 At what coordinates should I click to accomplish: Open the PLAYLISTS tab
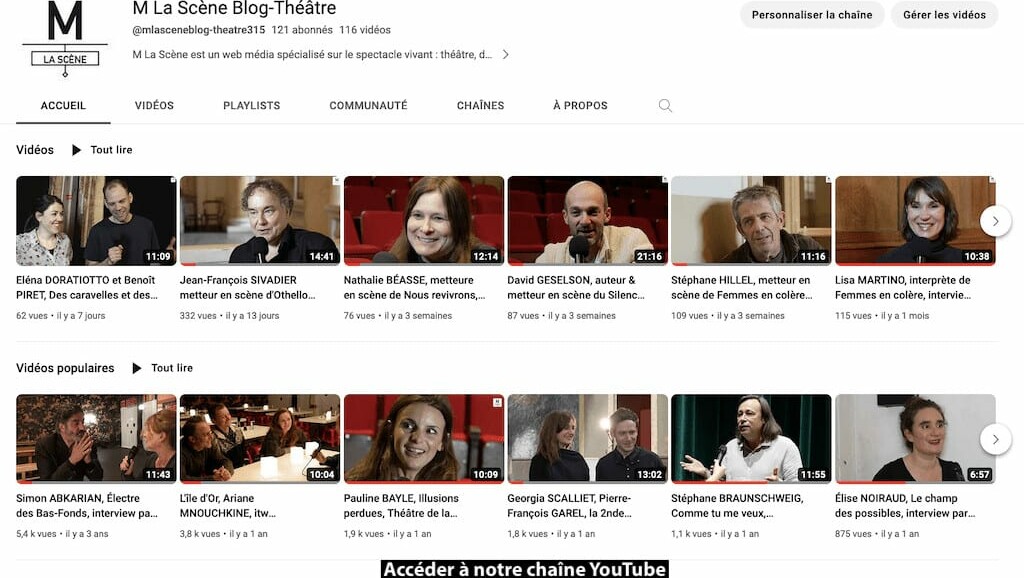pyautogui.click(x=251, y=106)
